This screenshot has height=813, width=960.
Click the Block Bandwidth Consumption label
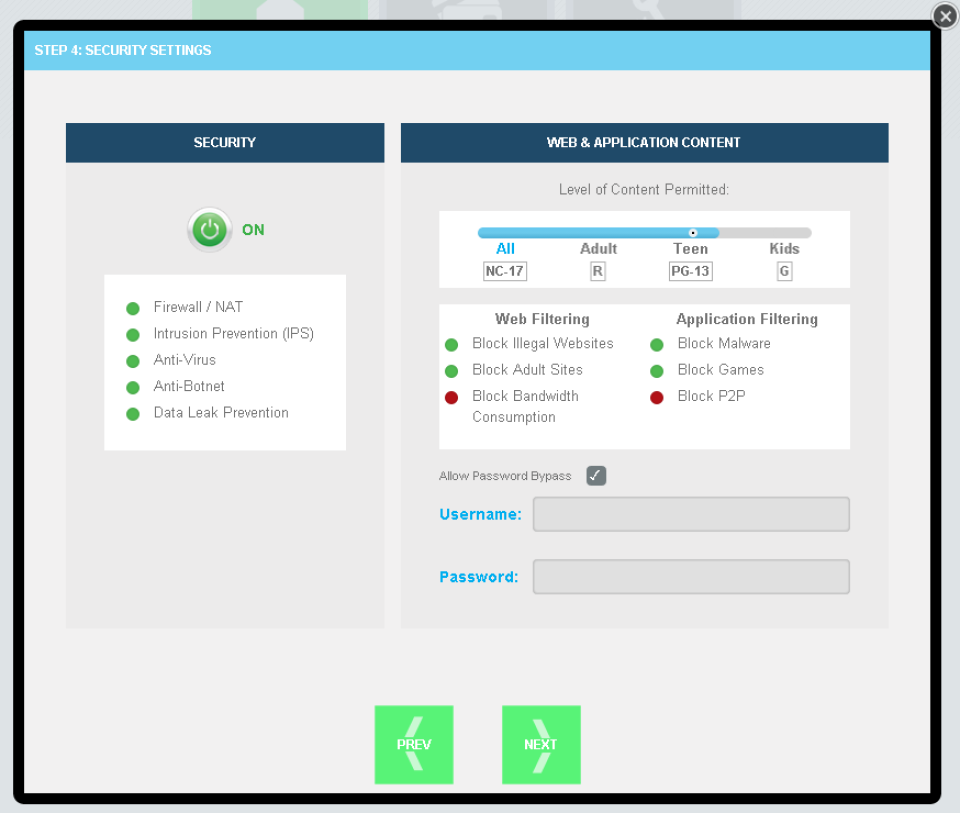525,406
